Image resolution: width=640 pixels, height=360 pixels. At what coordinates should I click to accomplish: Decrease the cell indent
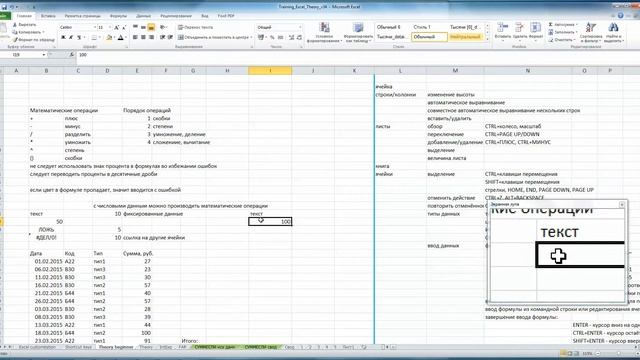[162, 38]
